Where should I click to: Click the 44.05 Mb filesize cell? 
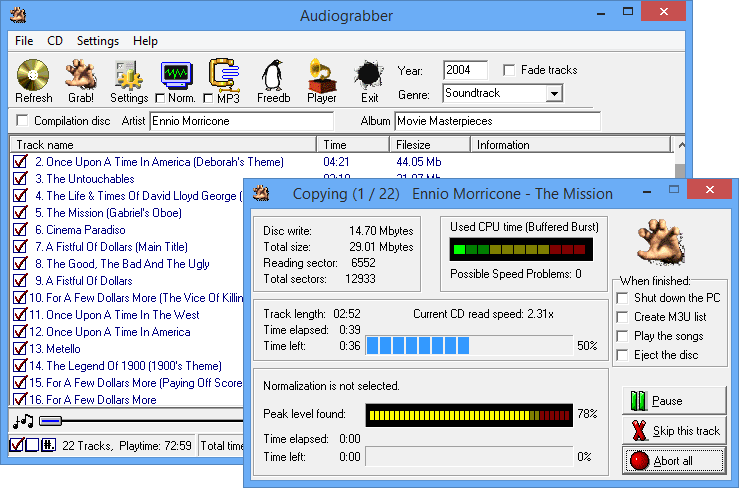419,162
